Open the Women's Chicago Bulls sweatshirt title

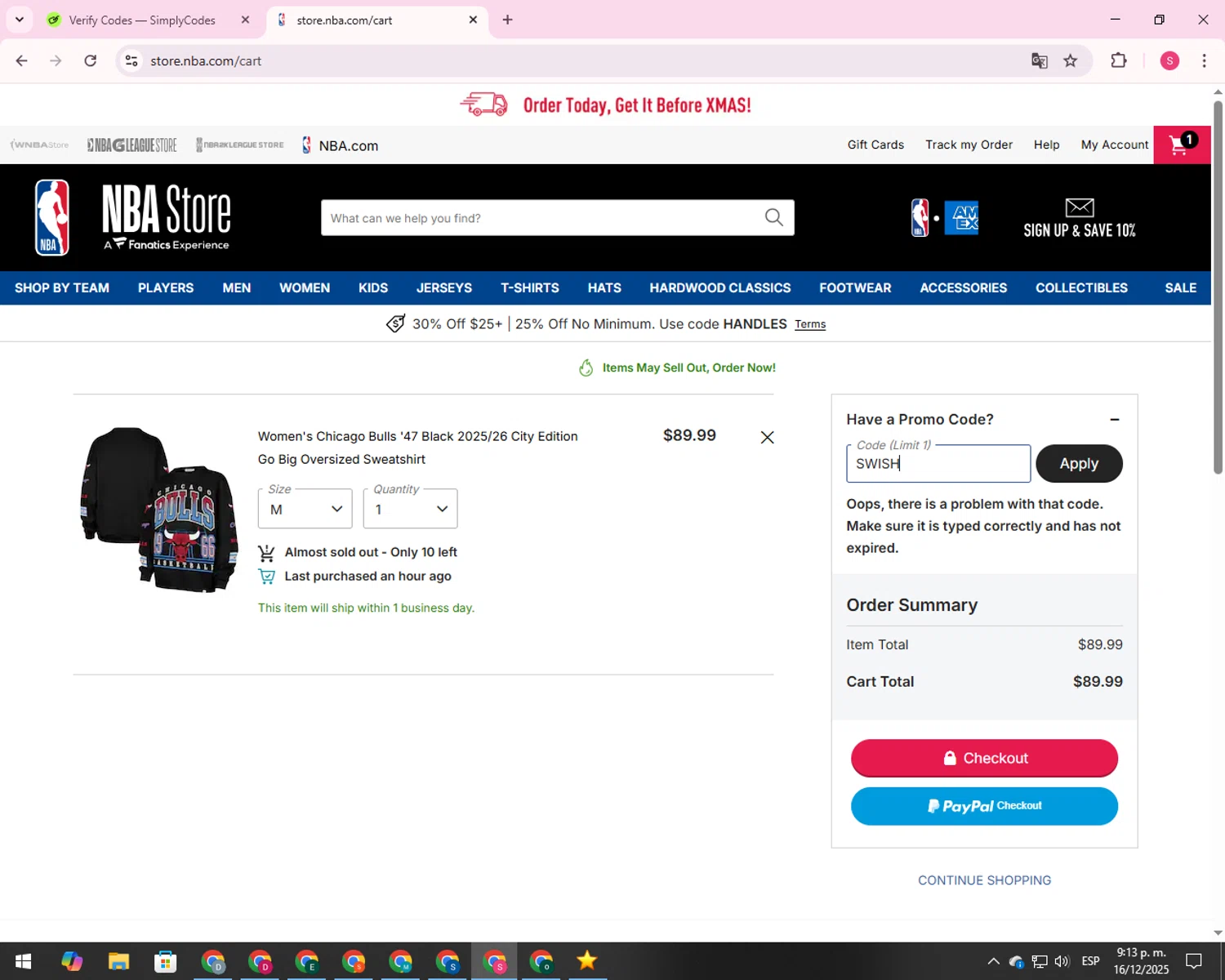(417, 448)
